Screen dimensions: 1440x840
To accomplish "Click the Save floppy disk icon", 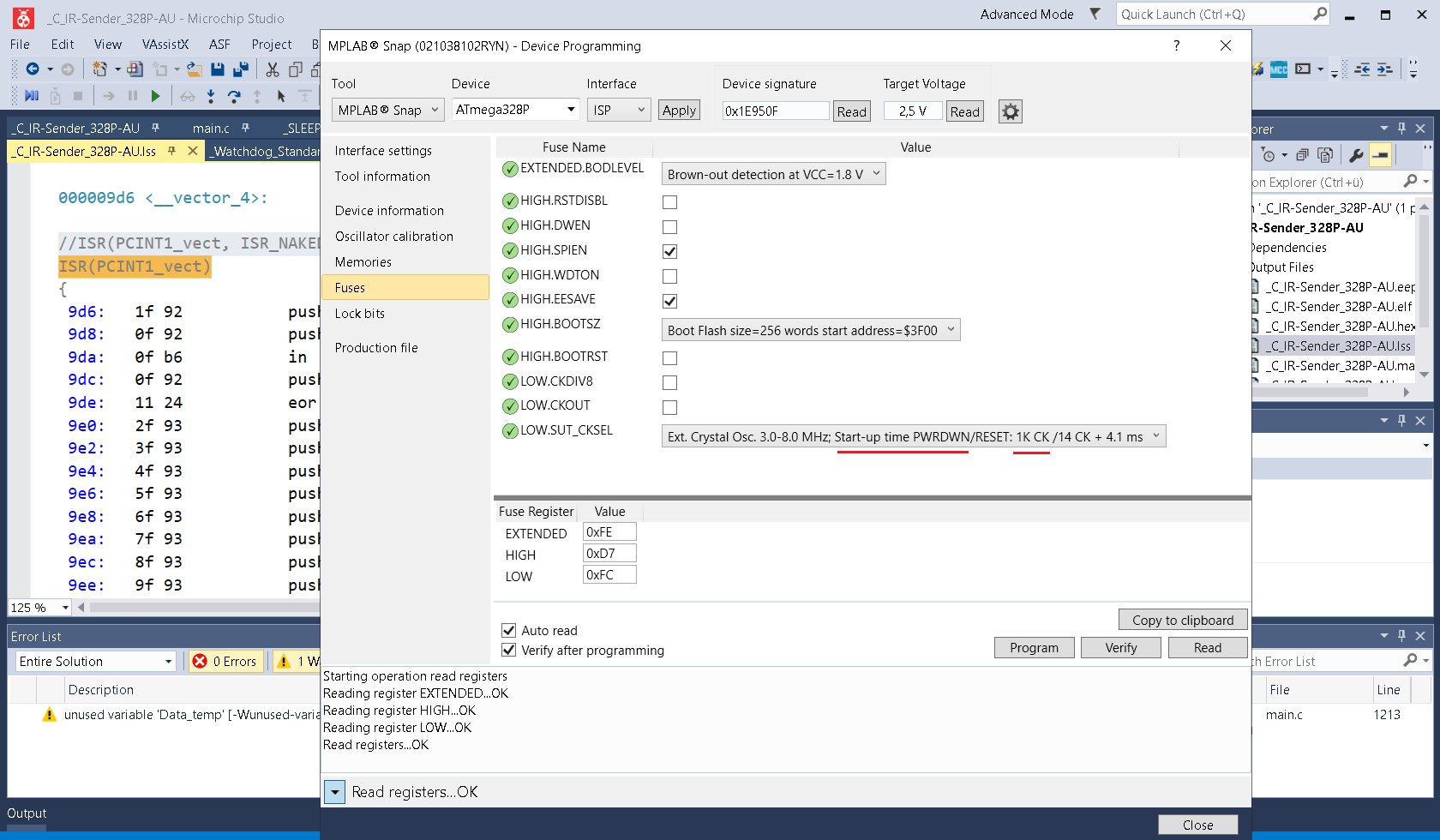I will pyautogui.click(x=218, y=69).
